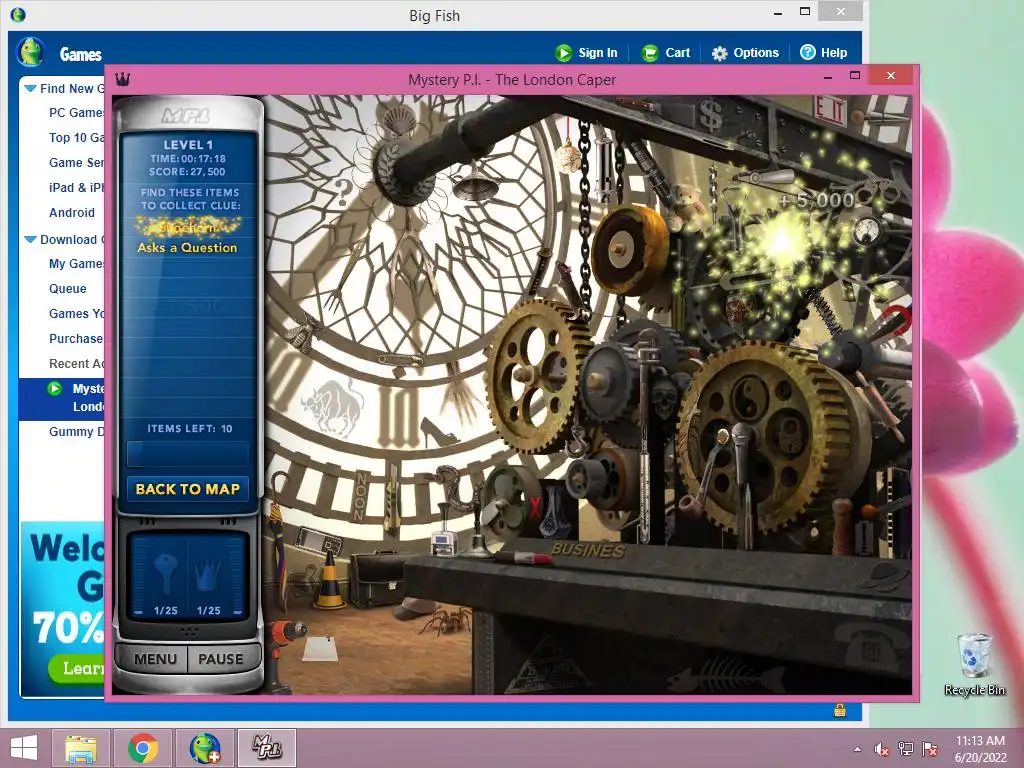The height and width of the screenshot is (768, 1024).
Task: Click the Big Fish Games logo
Action: pos(31,52)
